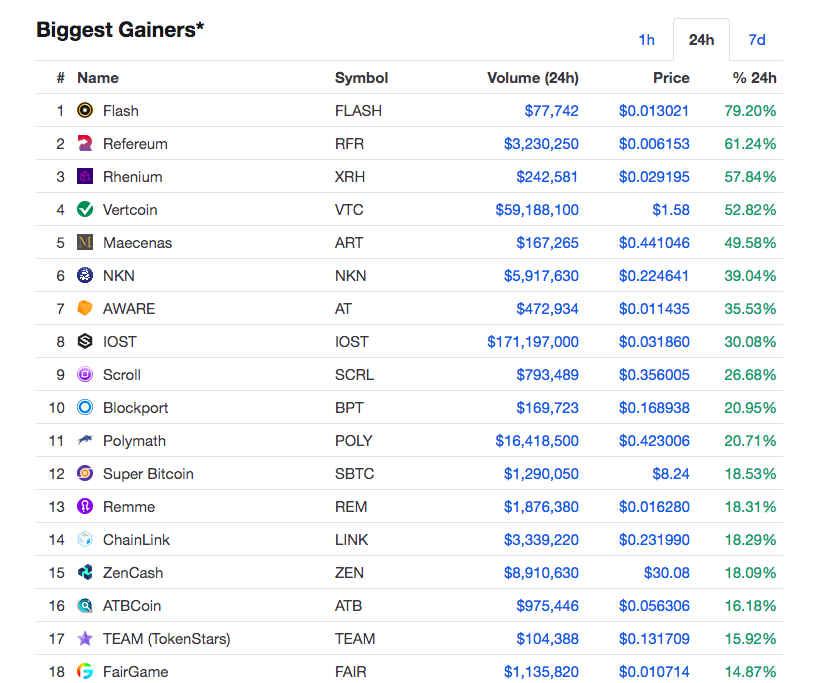
Task: Click the LINK symbol cell
Action: [351, 540]
